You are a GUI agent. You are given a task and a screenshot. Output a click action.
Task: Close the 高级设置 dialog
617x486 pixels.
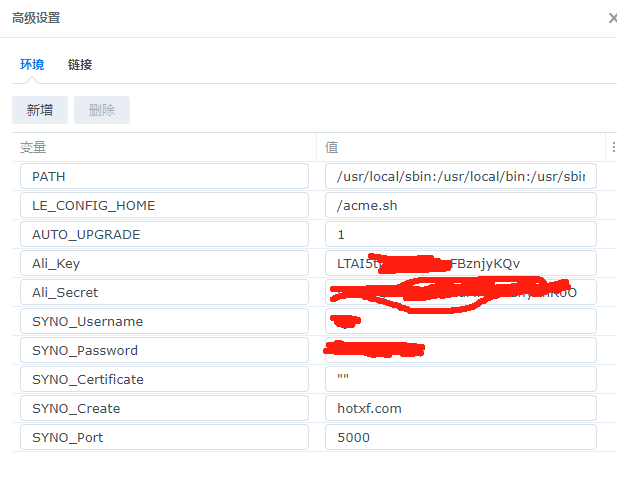(611, 18)
